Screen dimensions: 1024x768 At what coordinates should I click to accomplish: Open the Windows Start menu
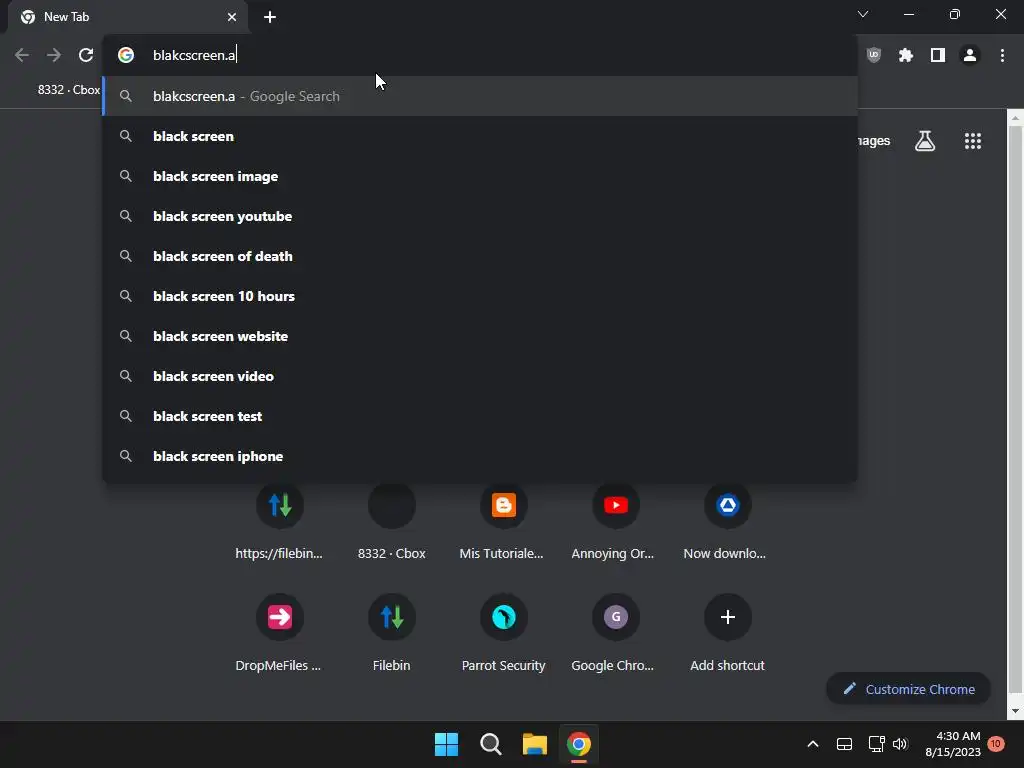pyautogui.click(x=446, y=744)
